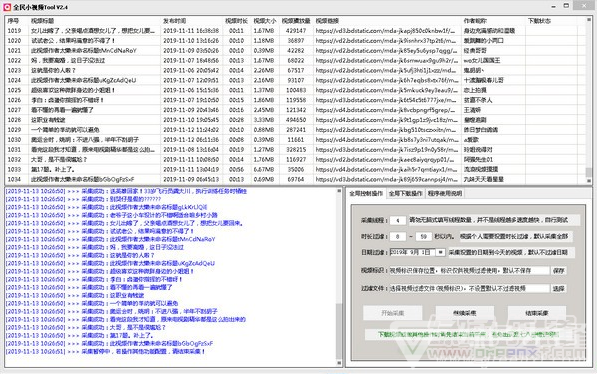
Task: Click the 选择 button beside the 过滤文件 field
Action: click(559, 288)
